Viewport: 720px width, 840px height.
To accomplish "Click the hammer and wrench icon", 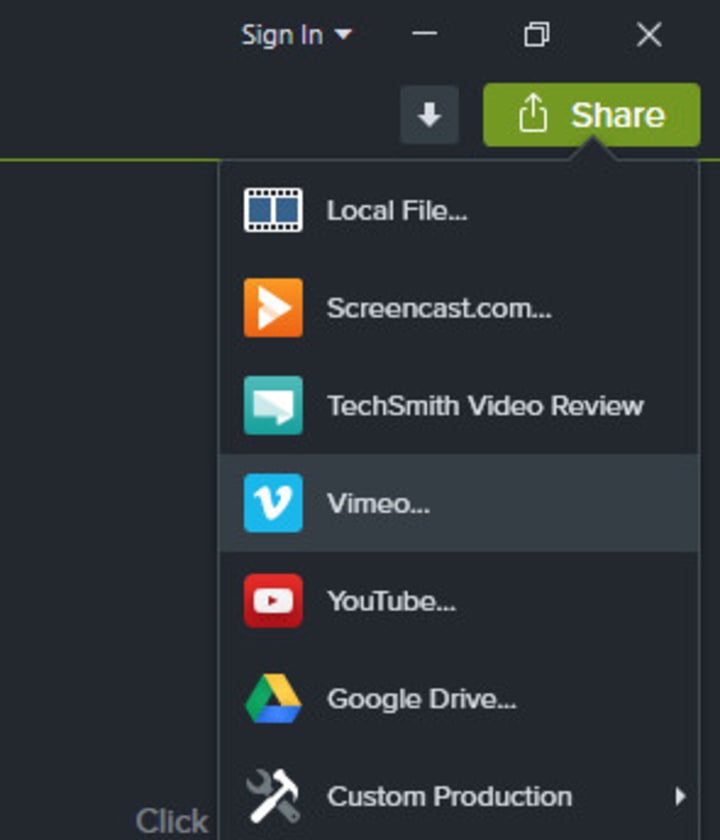I will [273, 796].
